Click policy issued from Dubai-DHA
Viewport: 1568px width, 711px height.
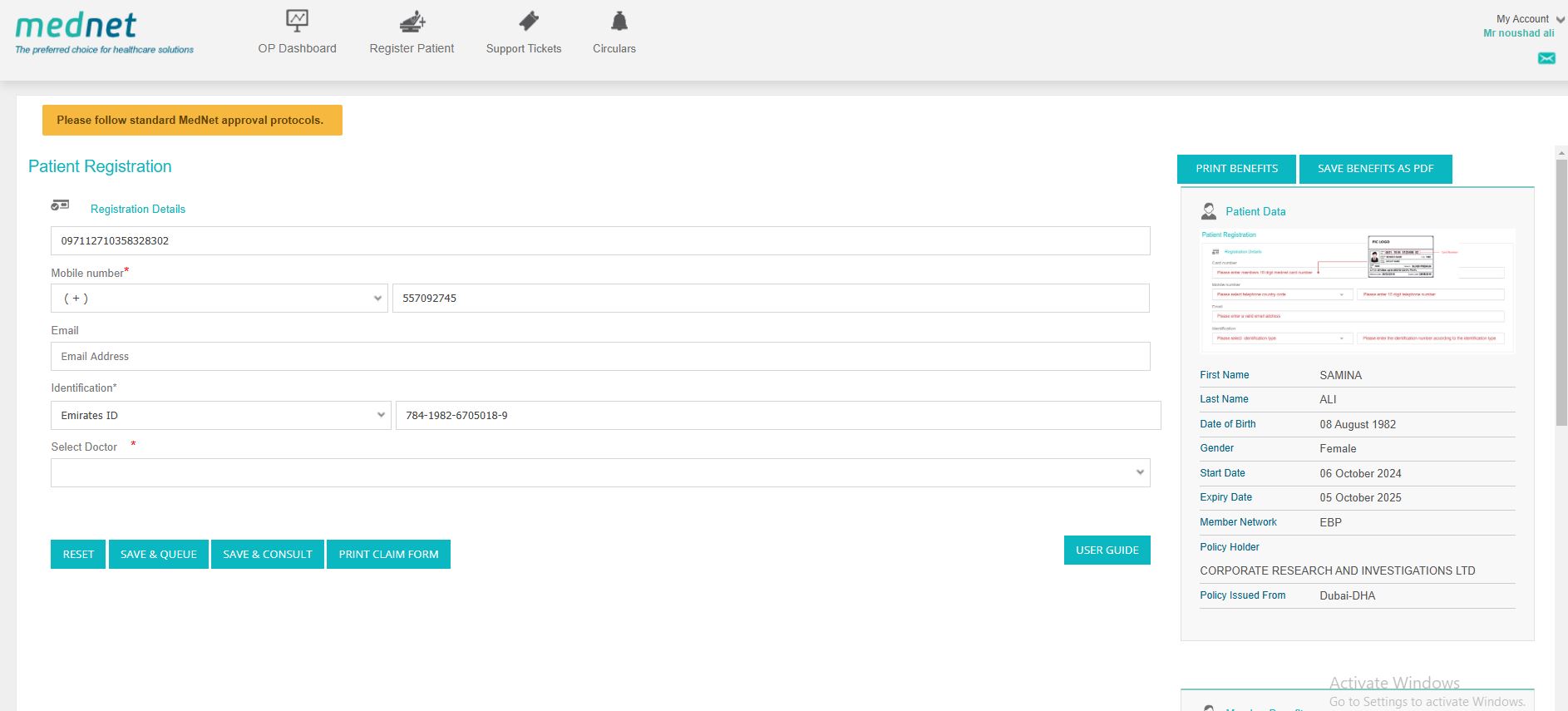(x=1348, y=595)
